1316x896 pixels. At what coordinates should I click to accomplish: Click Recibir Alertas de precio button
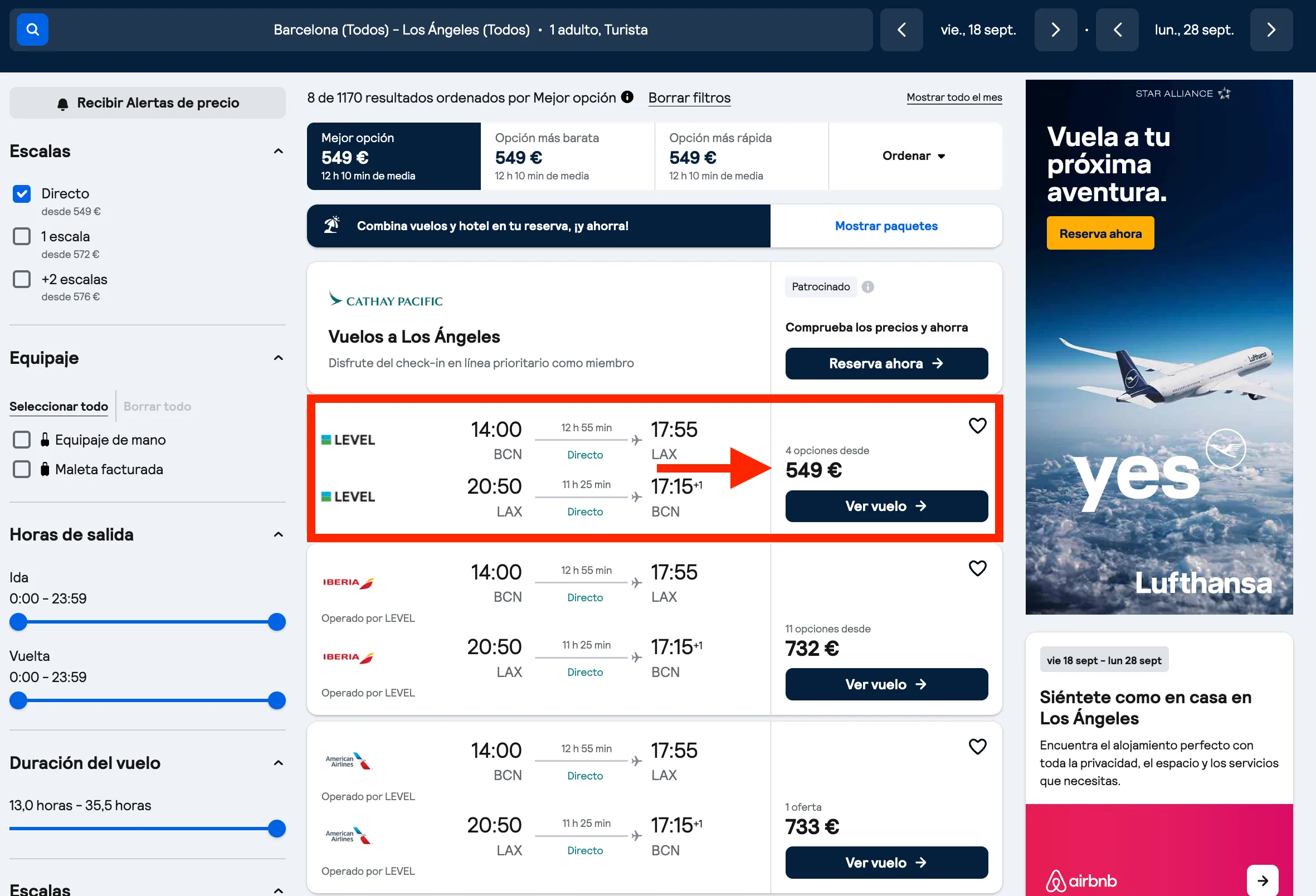click(x=148, y=103)
